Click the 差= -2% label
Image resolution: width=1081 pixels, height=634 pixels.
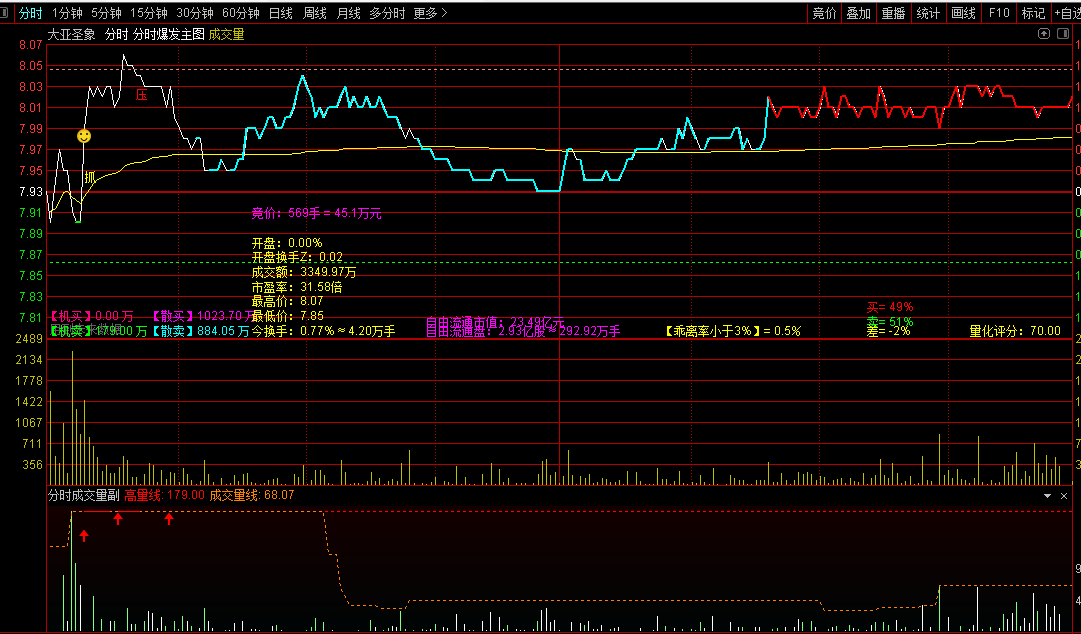coord(889,331)
